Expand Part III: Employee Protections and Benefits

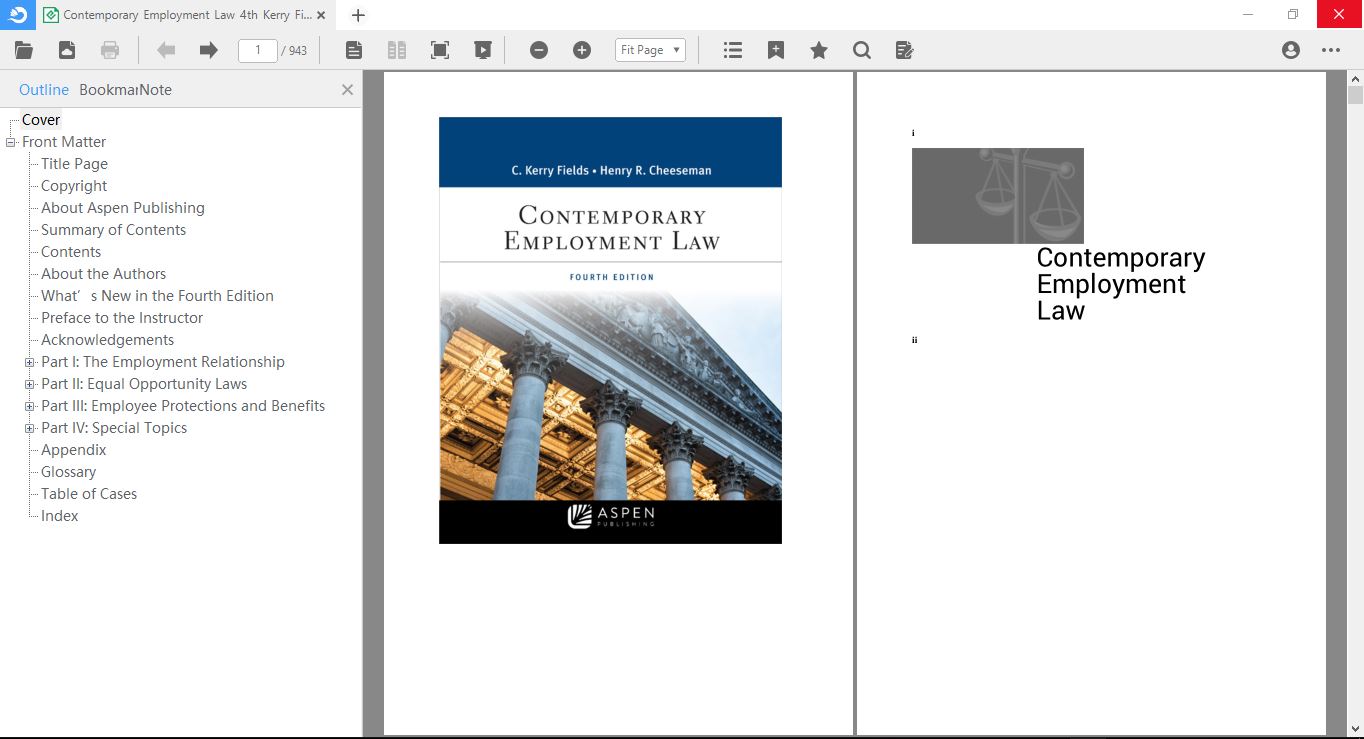point(30,406)
